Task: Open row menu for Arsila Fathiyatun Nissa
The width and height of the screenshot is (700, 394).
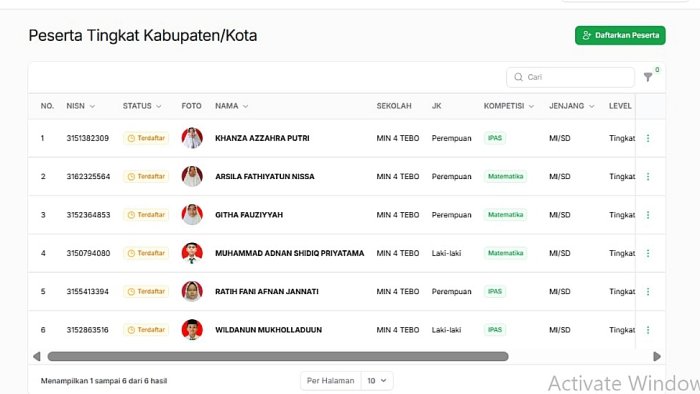Action: pyautogui.click(x=648, y=177)
